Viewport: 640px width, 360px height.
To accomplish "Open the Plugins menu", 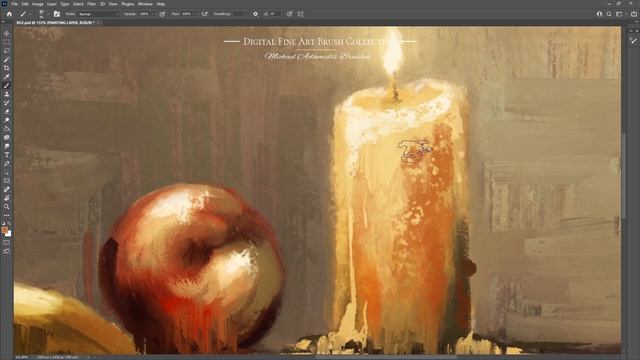I will [x=127, y=4].
